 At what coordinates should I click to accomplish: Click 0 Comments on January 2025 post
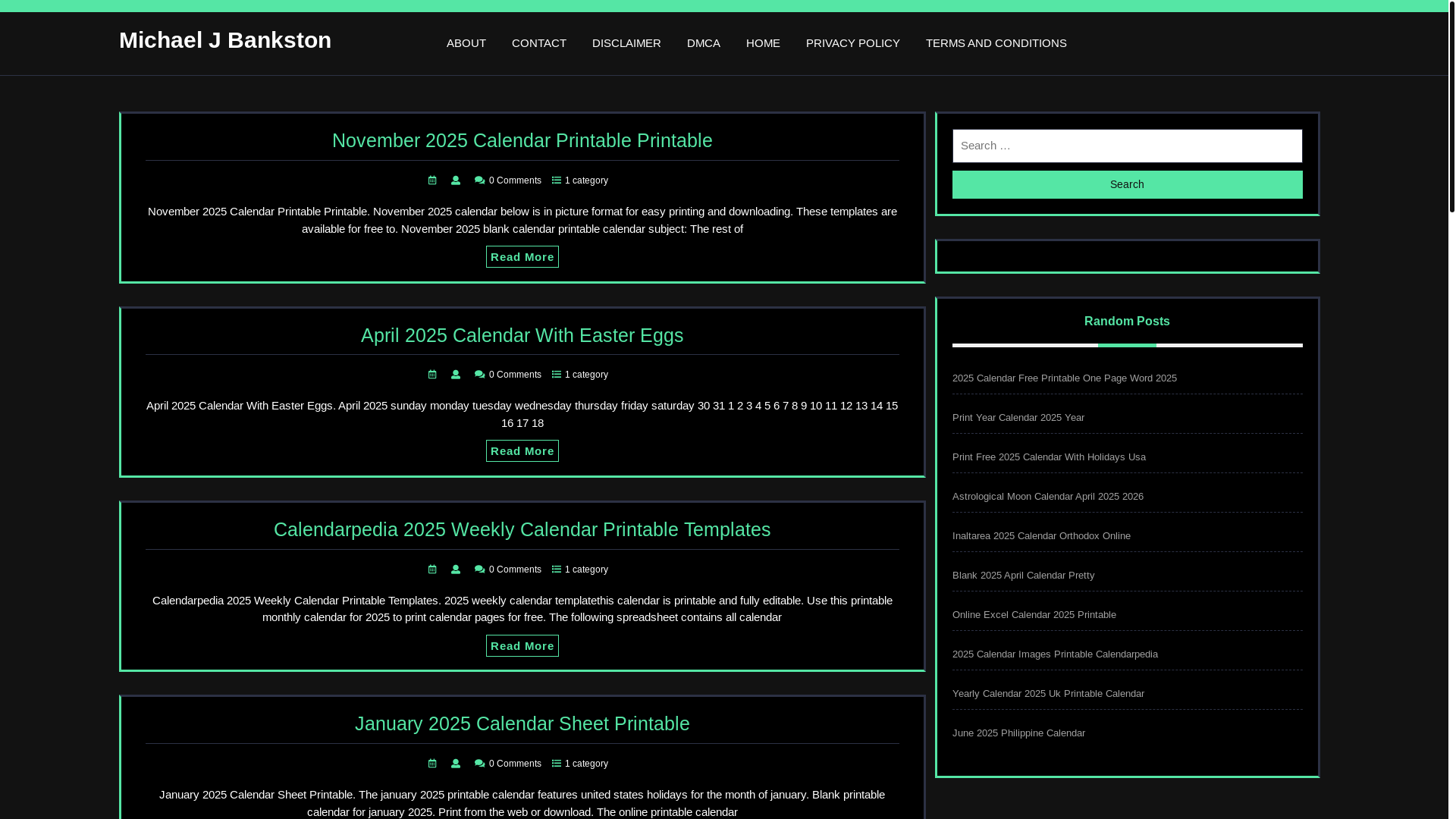(515, 764)
